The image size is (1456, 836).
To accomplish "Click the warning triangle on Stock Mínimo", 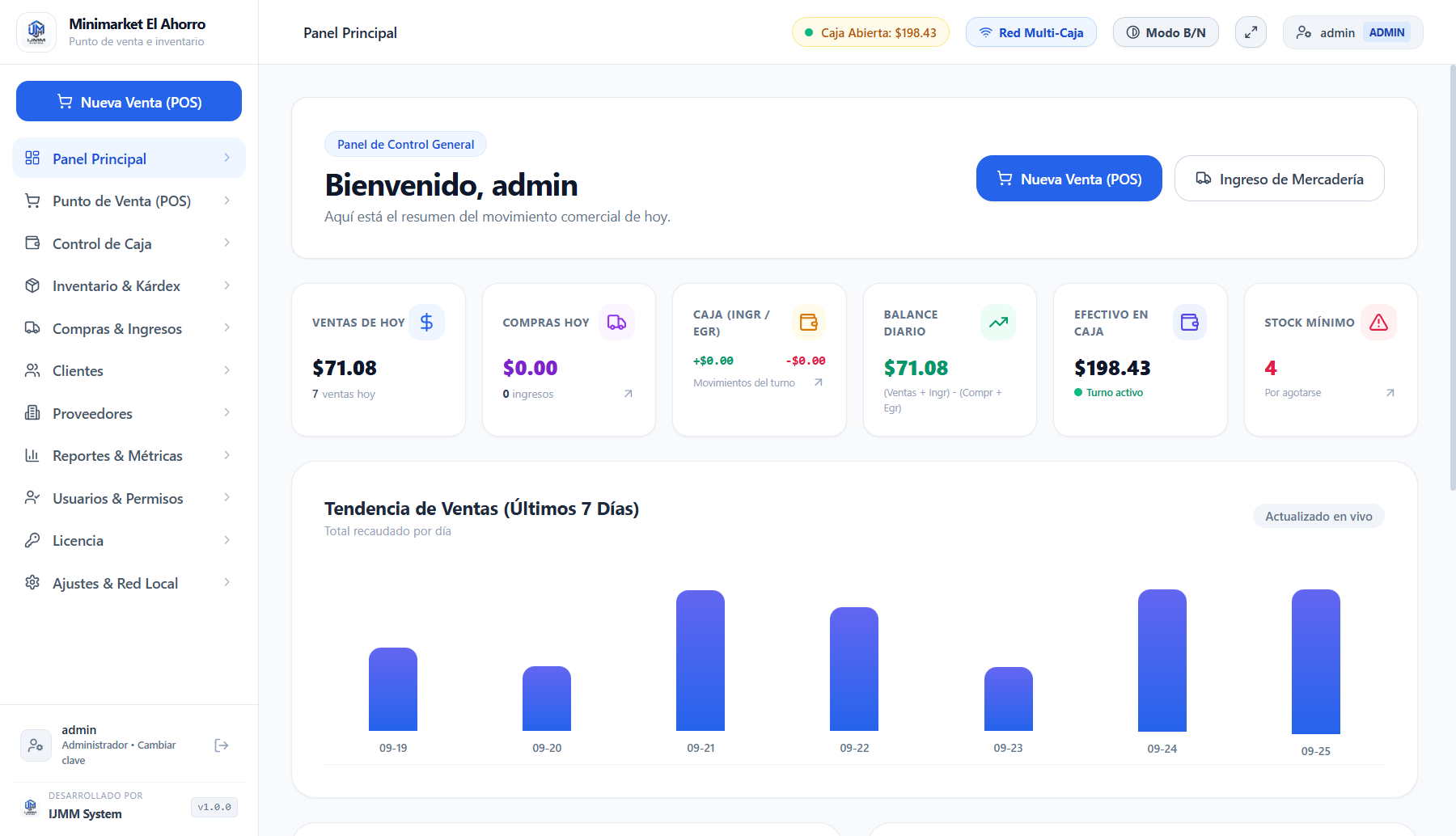I will pyautogui.click(x=1378, y=323).
